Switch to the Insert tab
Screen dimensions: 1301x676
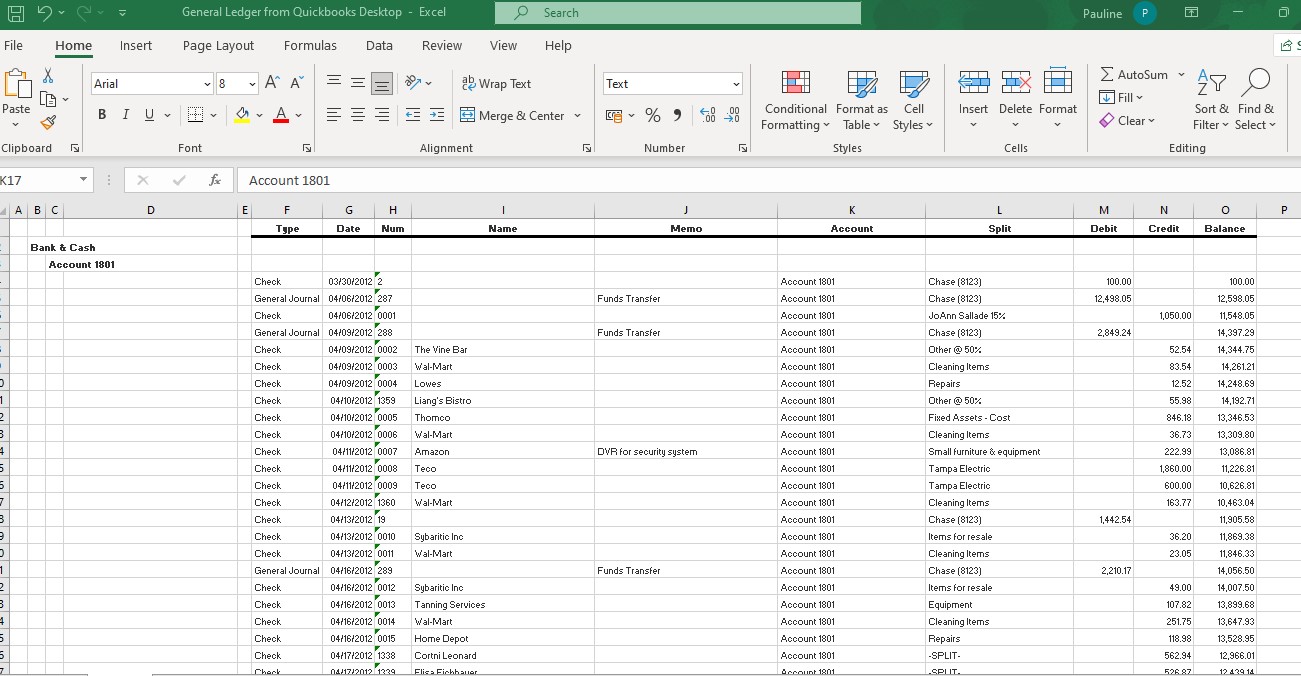click(x=136, y=45)
